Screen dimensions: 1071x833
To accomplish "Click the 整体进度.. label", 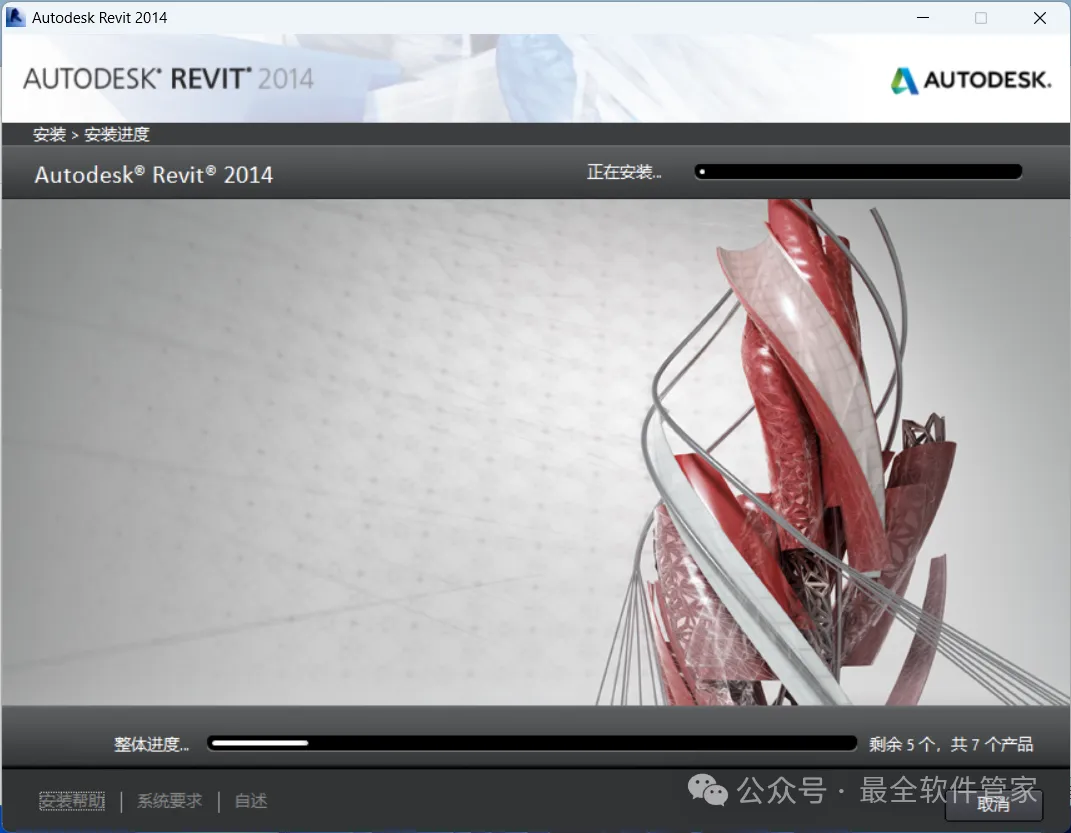I will pyautogui.click(x=152, y=744).
